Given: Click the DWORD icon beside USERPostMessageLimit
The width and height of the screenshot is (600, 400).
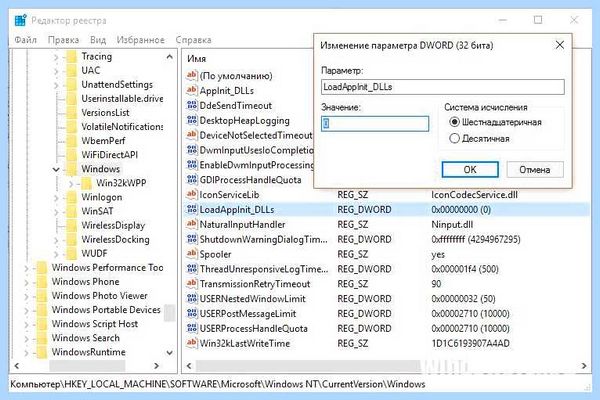Looking at the screenshot, I should [191, 313].
